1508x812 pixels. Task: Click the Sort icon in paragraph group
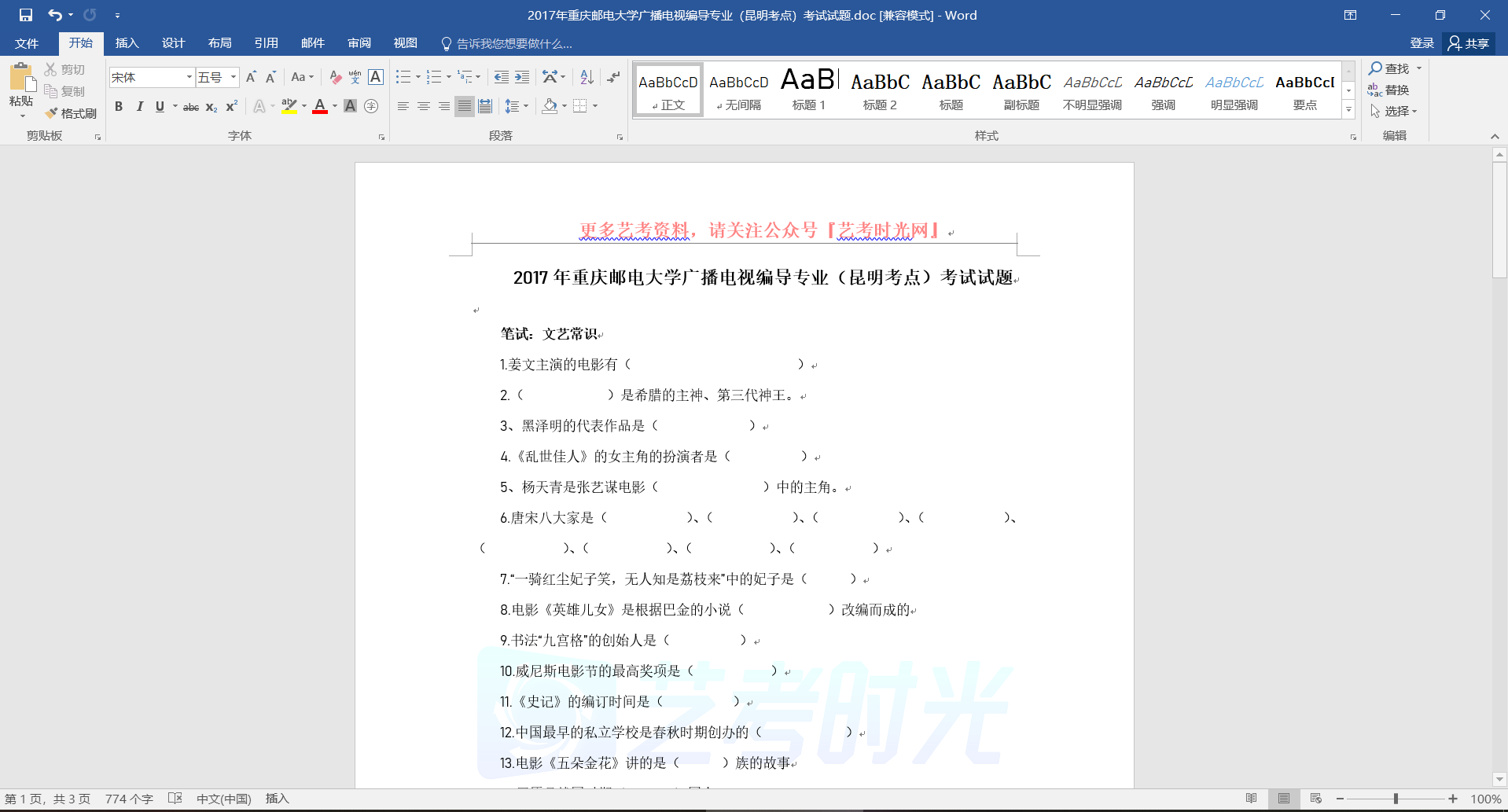[587, 77]
